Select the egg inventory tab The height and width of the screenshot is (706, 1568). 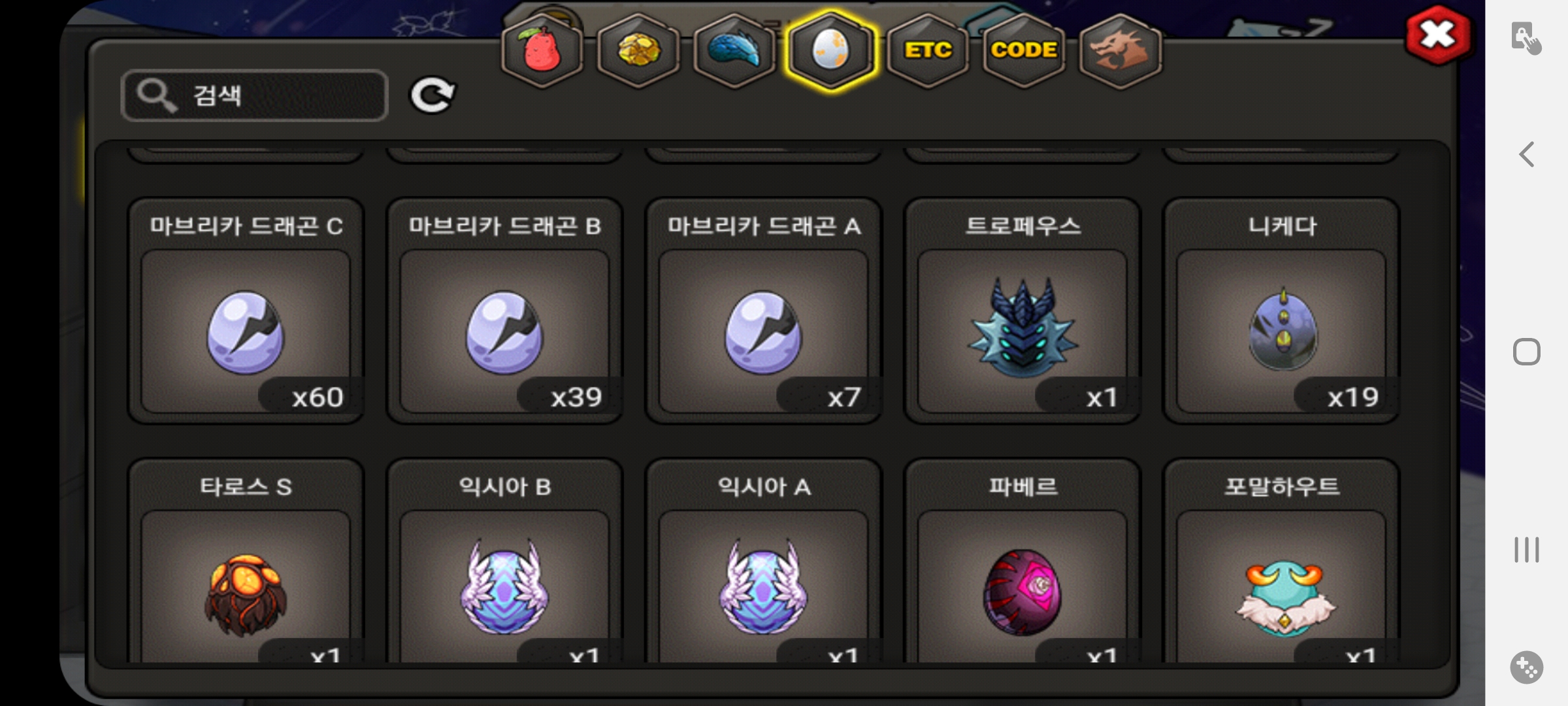pos(830,51)
